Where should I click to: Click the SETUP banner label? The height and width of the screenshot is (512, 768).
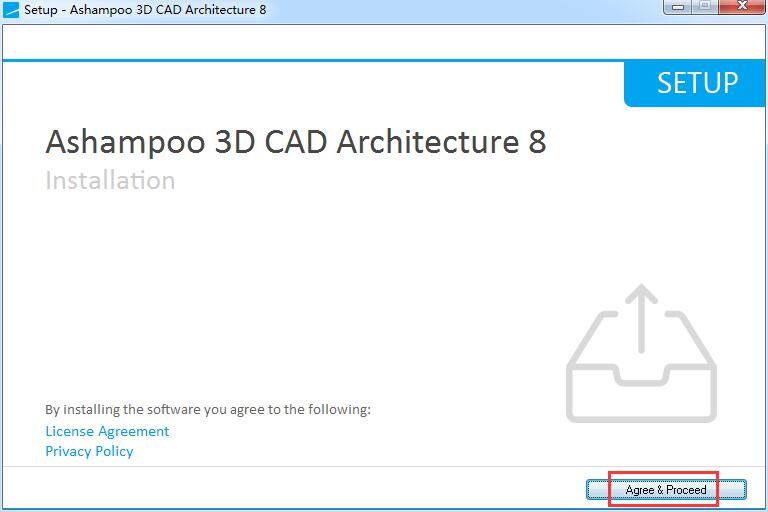[x=697, y=83]
